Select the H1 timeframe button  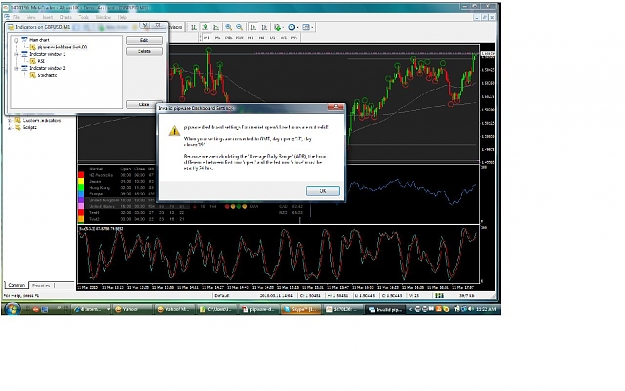(251, 38)
